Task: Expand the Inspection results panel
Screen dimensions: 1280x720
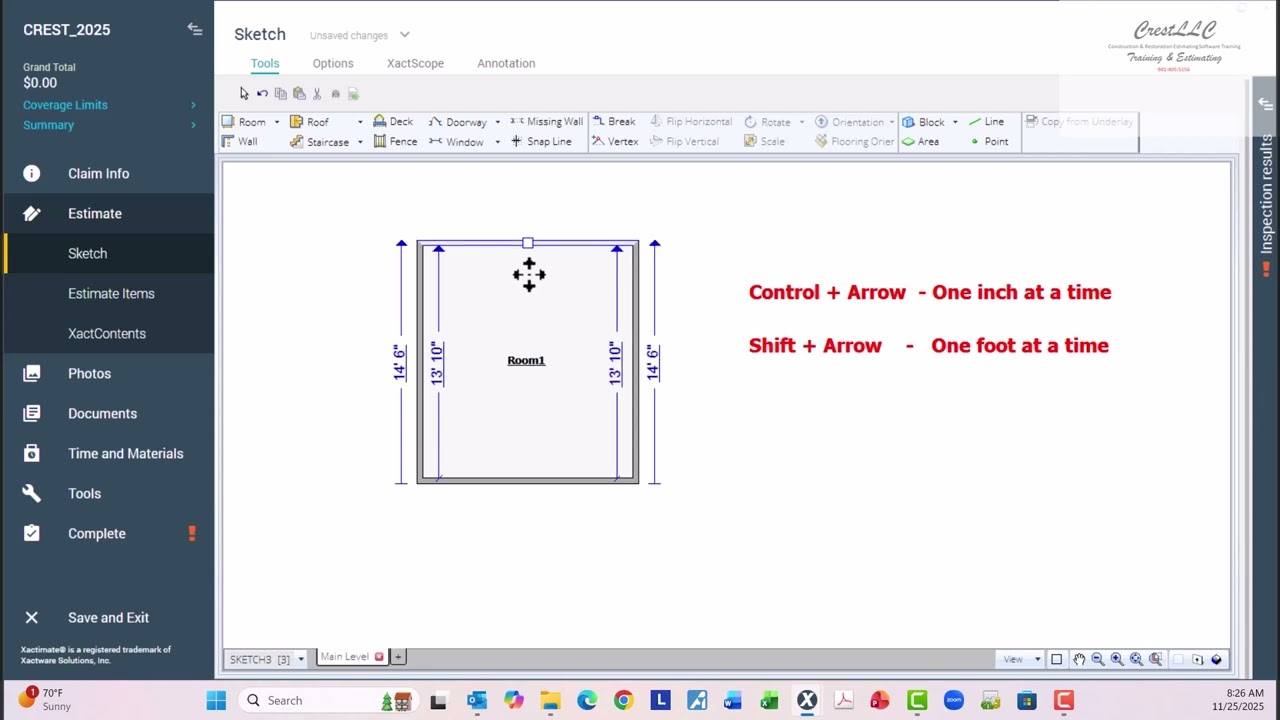Action: click(x=1266, y=104)
